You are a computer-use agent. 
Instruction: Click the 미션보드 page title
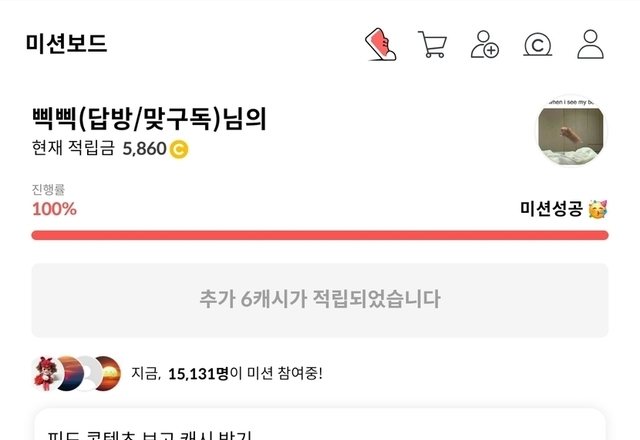pyautogui.click(x=67, y=44)
